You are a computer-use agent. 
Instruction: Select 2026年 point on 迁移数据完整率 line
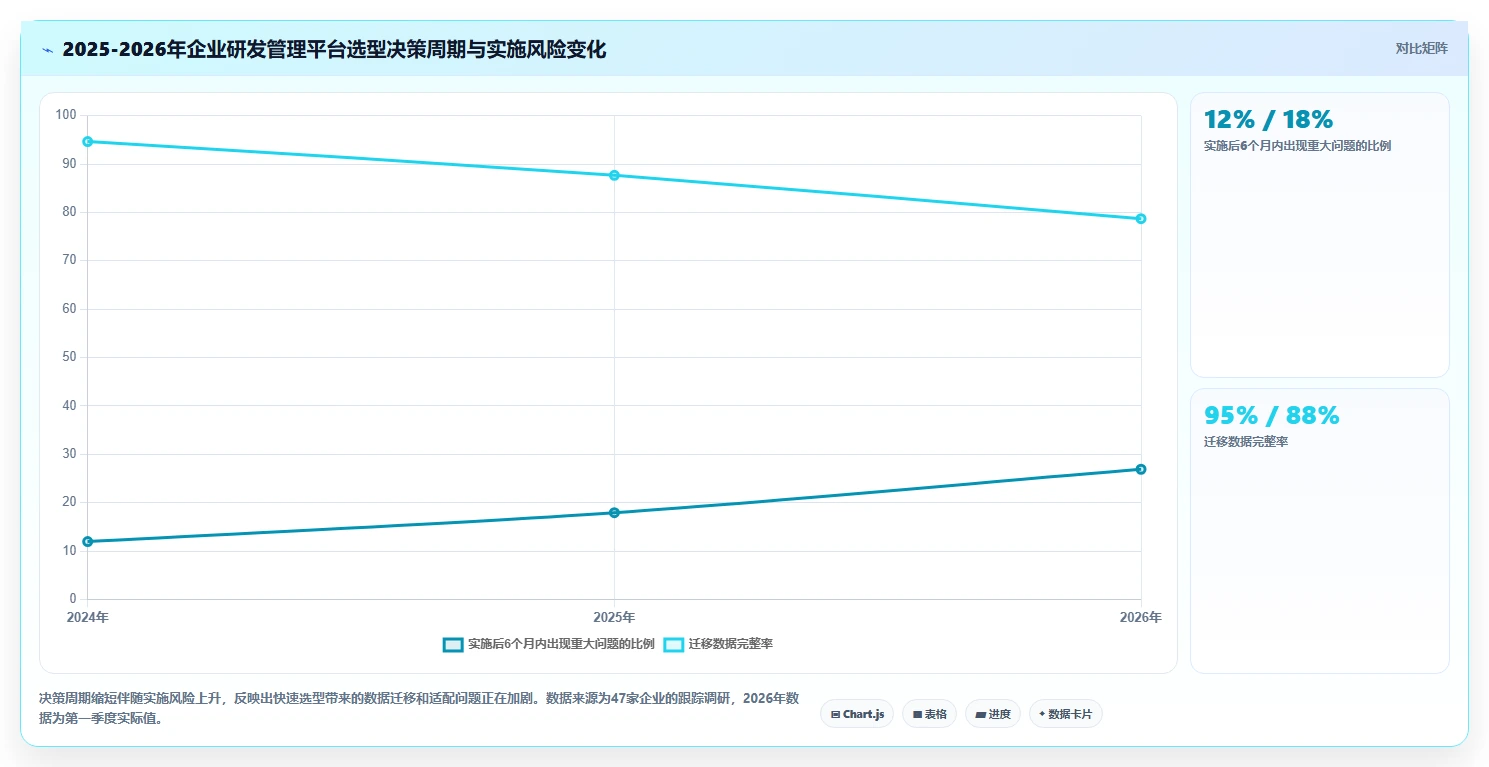[1141, 219]
